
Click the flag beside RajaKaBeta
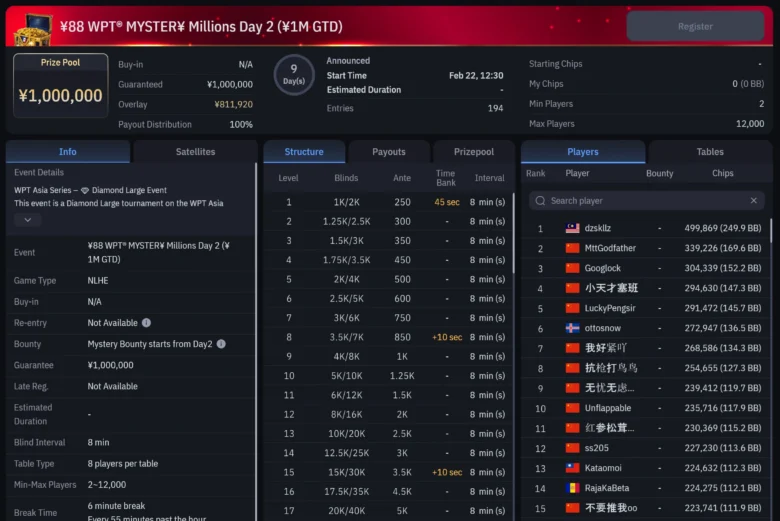(x=573, y=488)
